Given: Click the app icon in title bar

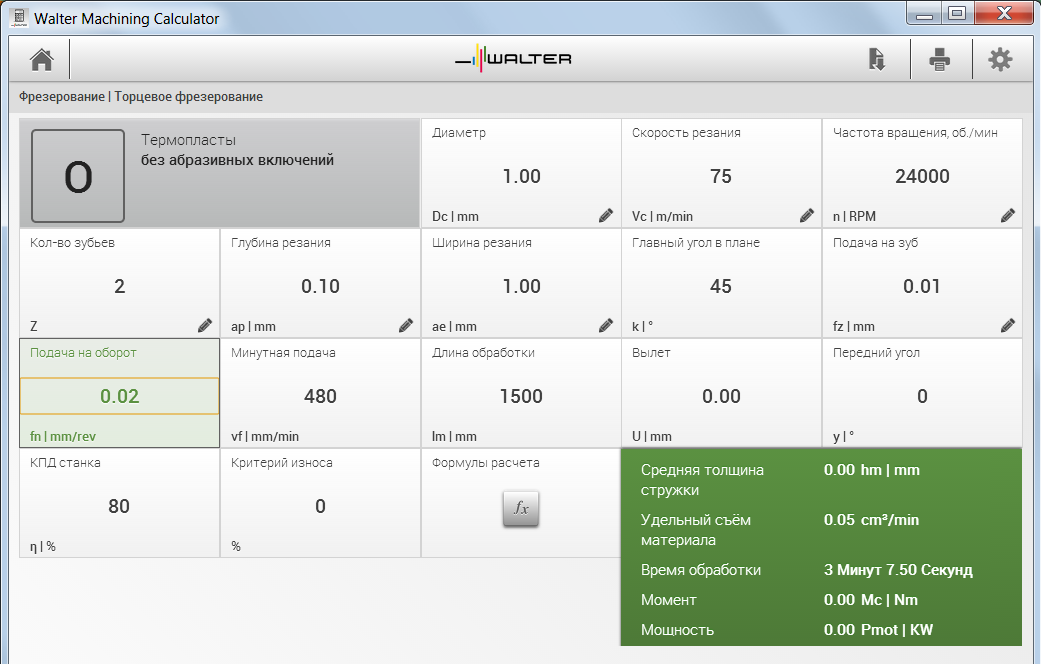Looking at the screenshot, I should [19, 18].
